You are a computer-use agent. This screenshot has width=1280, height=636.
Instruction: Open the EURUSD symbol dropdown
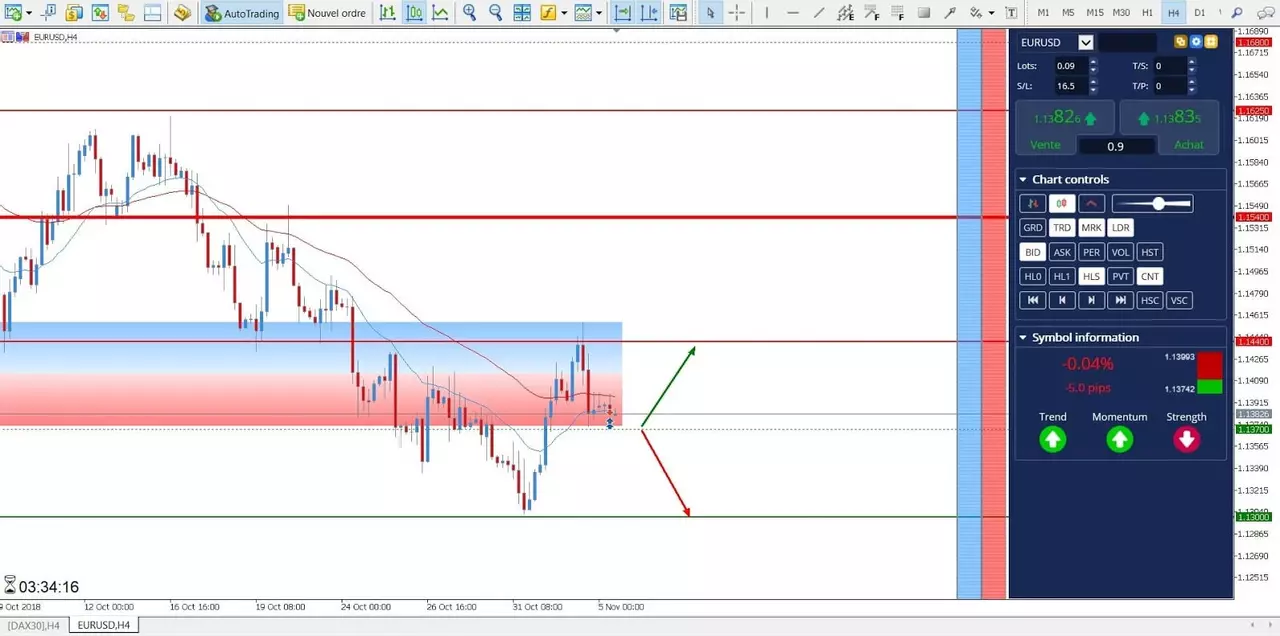click(1086, 42)
